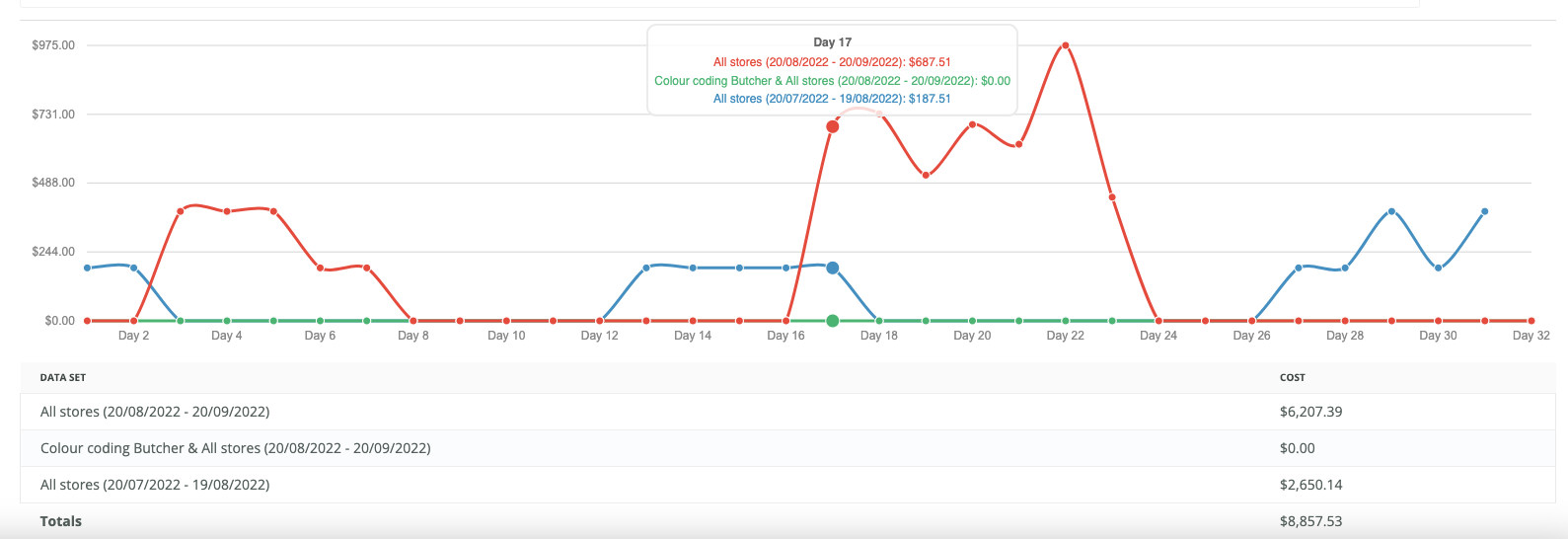
Task: Select the blue peak data point on Day 29
Action: 1391,211
